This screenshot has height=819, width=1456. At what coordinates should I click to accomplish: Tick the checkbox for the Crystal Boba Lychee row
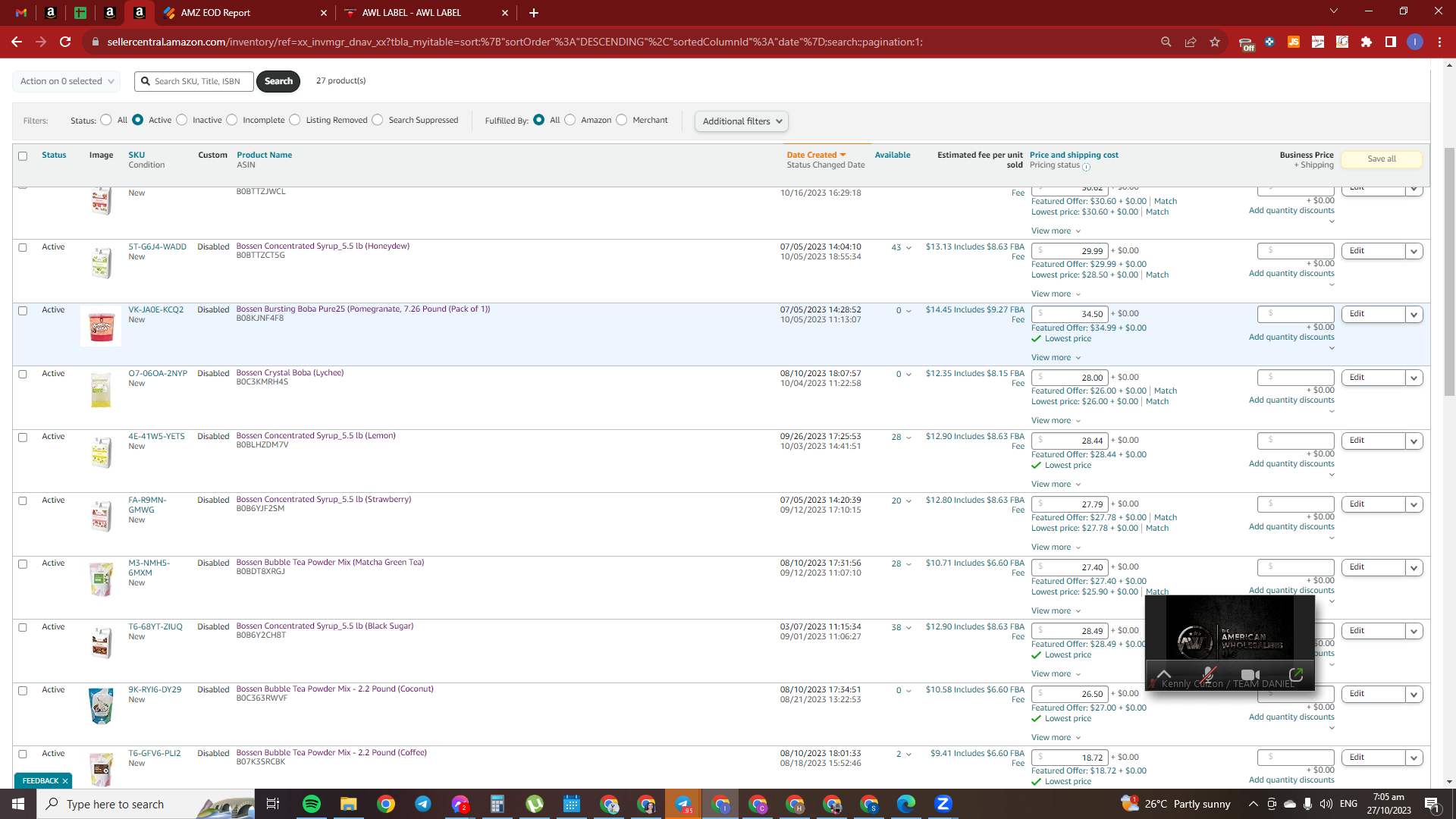23,374
